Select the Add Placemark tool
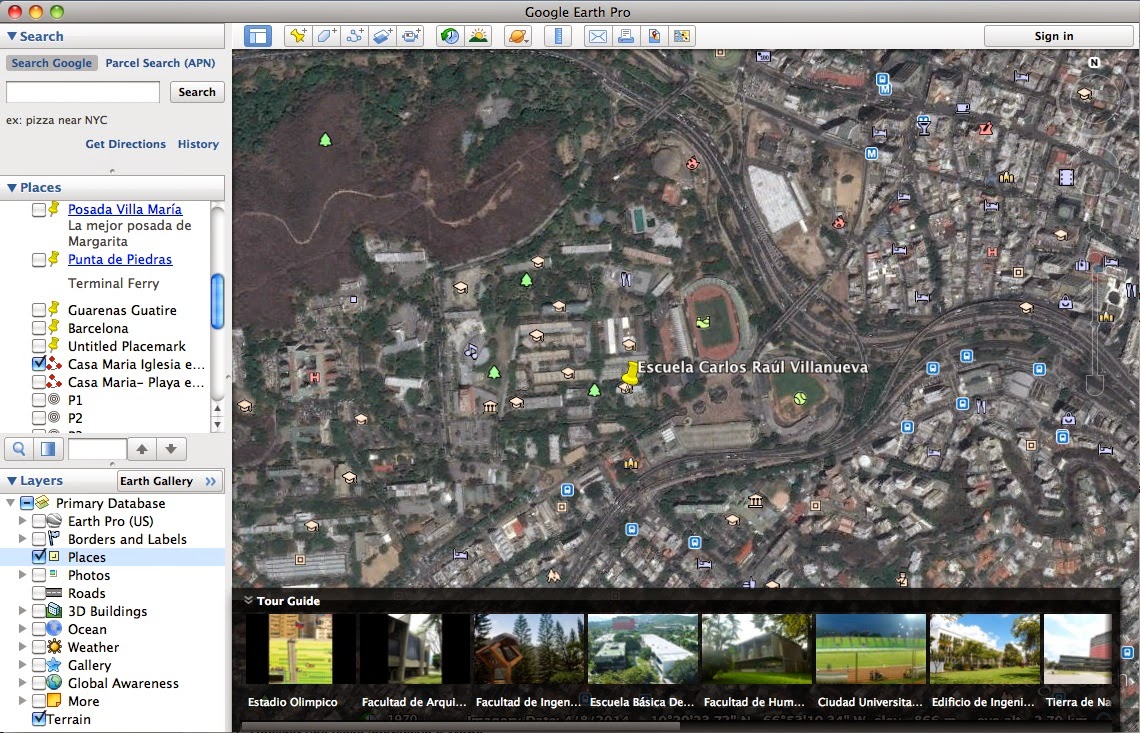1140x733 pixels. tap(297, 35)
